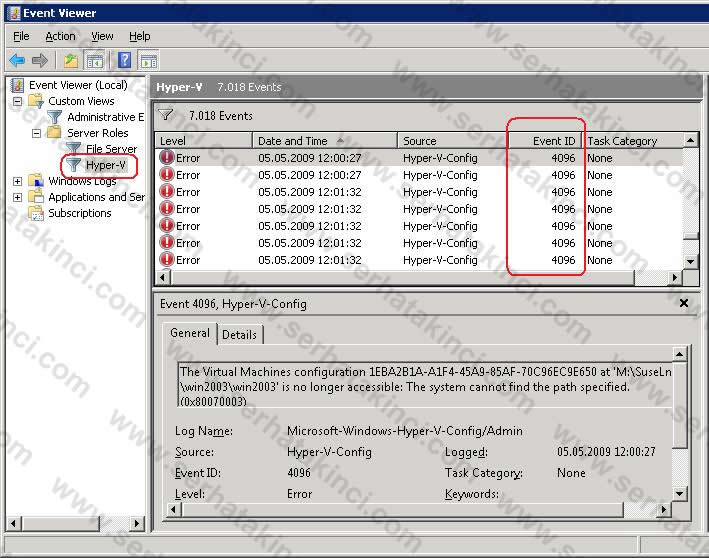Screen dimensions: 709x558
Task: Click the Windows Logs folder icon
Action: click(x=35, y=180)
